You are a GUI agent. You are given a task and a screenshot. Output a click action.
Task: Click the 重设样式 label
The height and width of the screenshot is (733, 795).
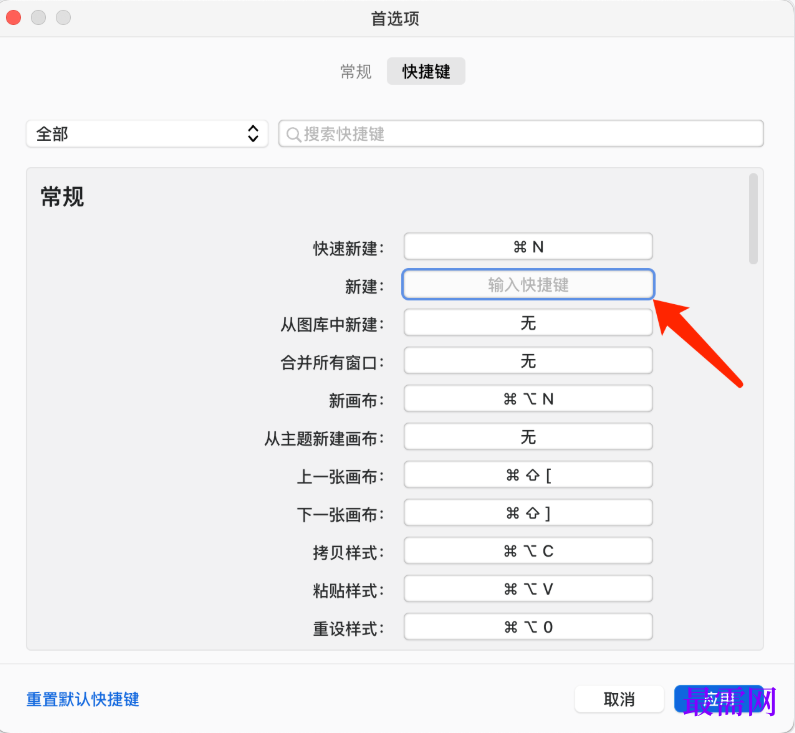349,629
